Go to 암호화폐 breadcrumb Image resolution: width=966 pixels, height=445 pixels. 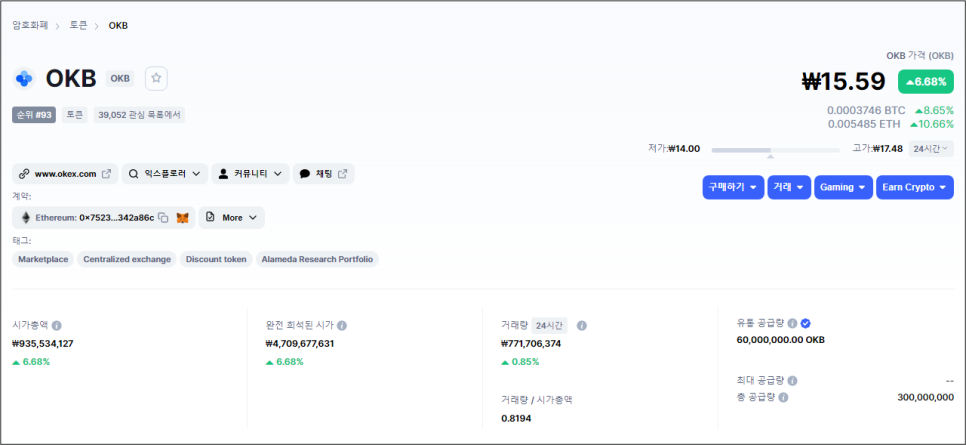30,25
